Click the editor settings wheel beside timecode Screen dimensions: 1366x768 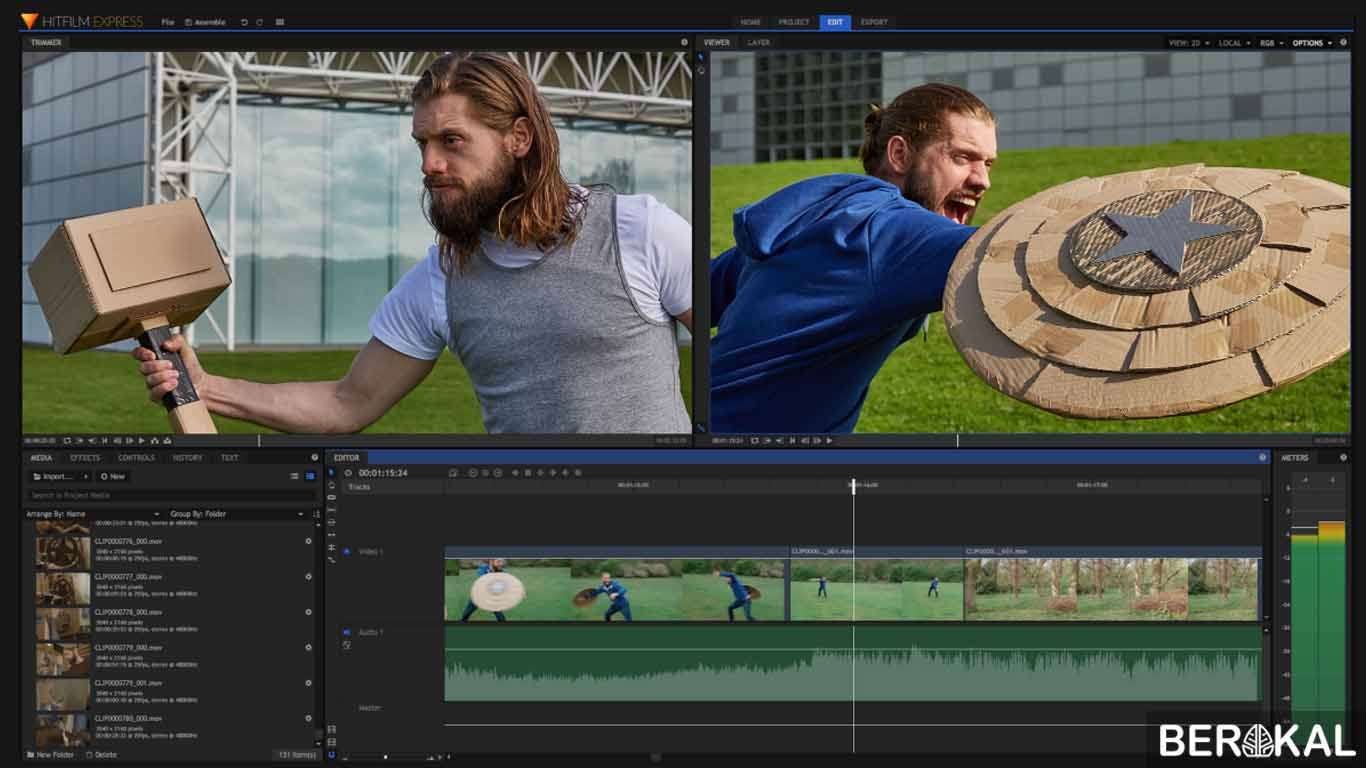[348, 473]
